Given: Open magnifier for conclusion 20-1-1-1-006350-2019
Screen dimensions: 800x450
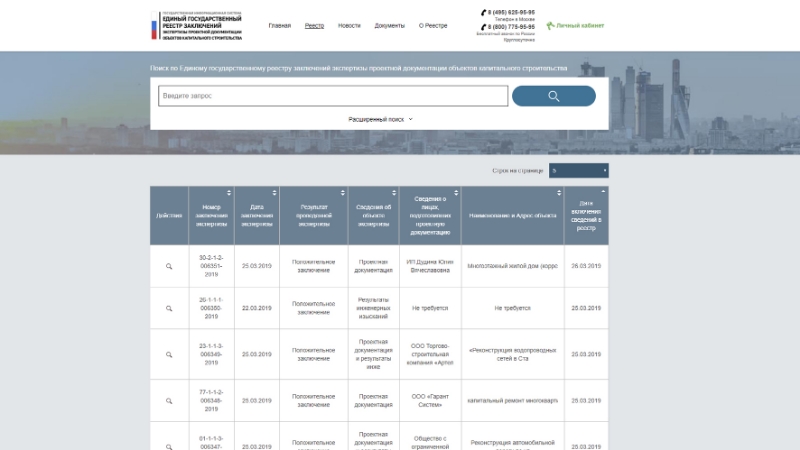Looking at the screenshot, I should 169,308.
